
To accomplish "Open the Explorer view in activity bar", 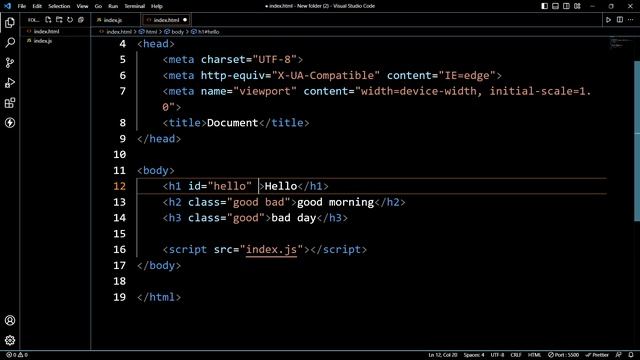I will tap(10, 22).
